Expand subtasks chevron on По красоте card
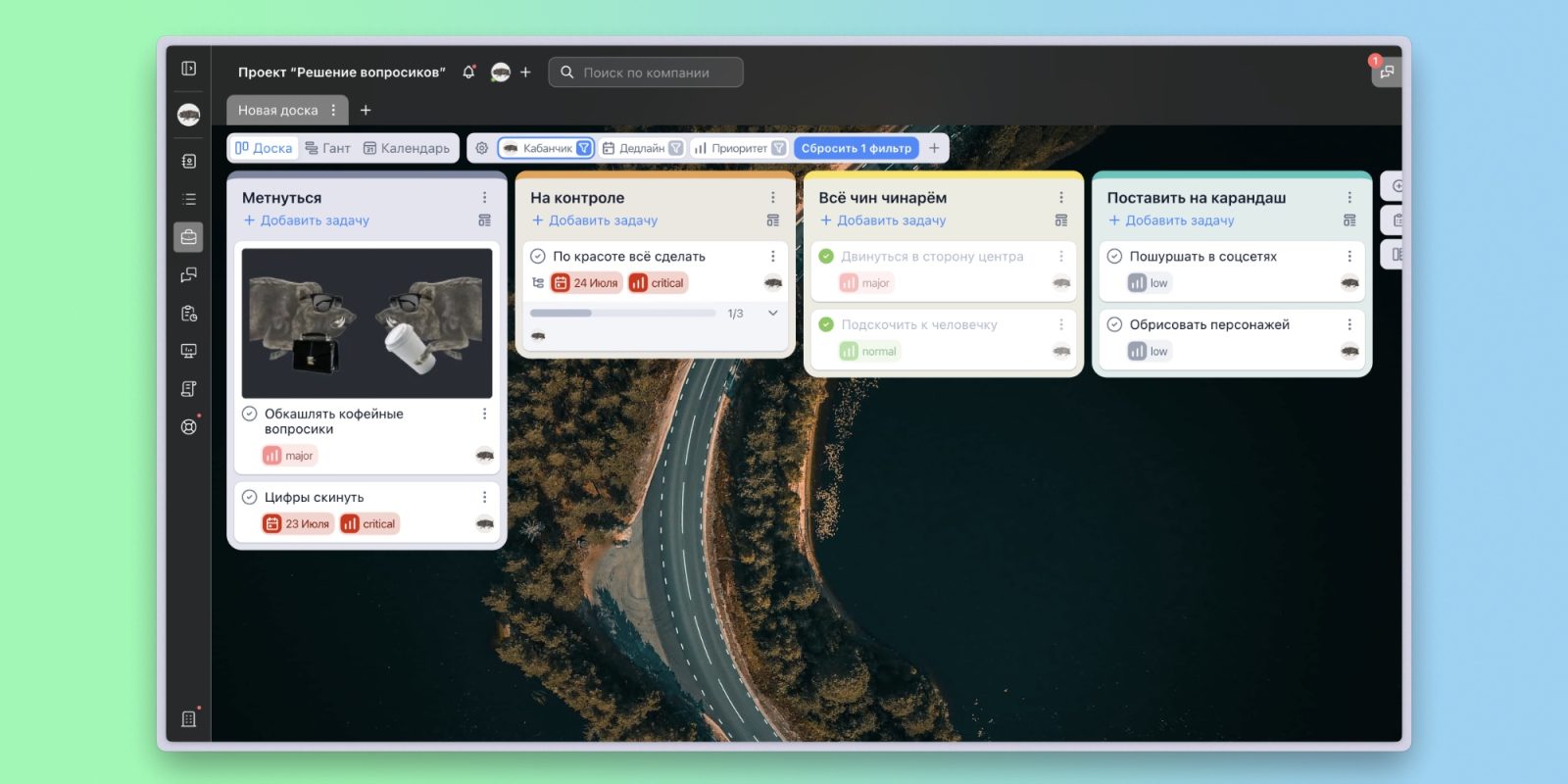The height and width of the screenshot is (784, 1568). 773,314
